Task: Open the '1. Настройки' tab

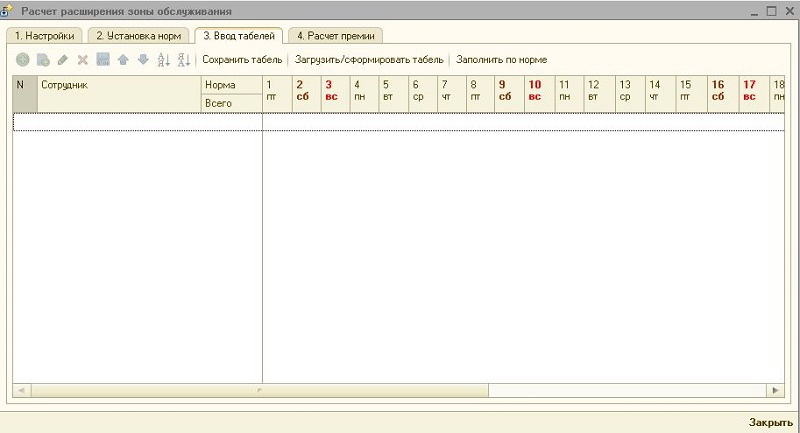Action: 44,36
